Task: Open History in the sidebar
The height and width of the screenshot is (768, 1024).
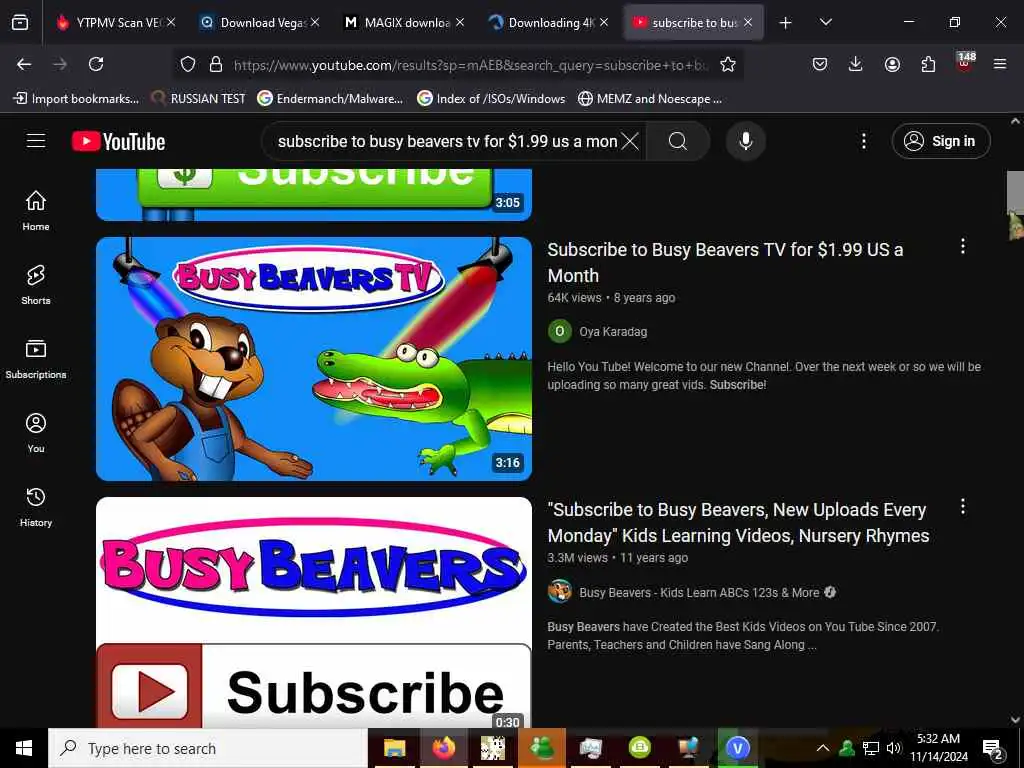Action: point(36,507)
